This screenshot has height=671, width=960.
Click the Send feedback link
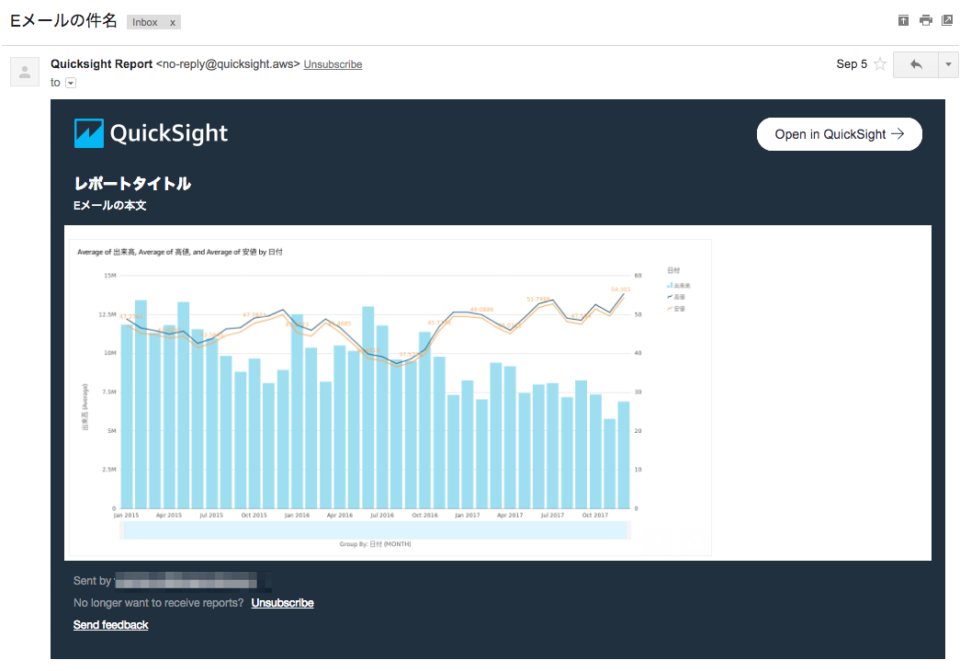(x=110, y=625)
